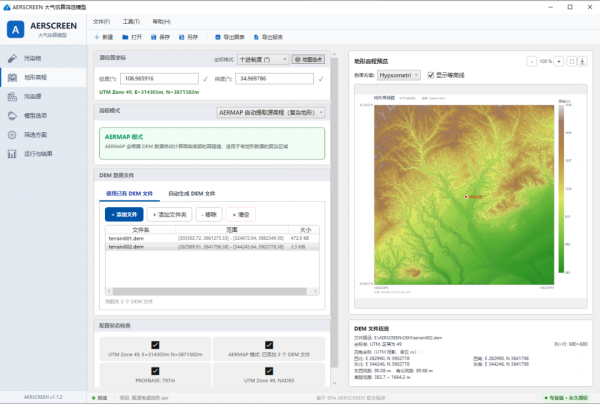Viewport: 600px width, 404px height.
Task: Click the panel scroll-down arrow
Action: click(334, 383)
